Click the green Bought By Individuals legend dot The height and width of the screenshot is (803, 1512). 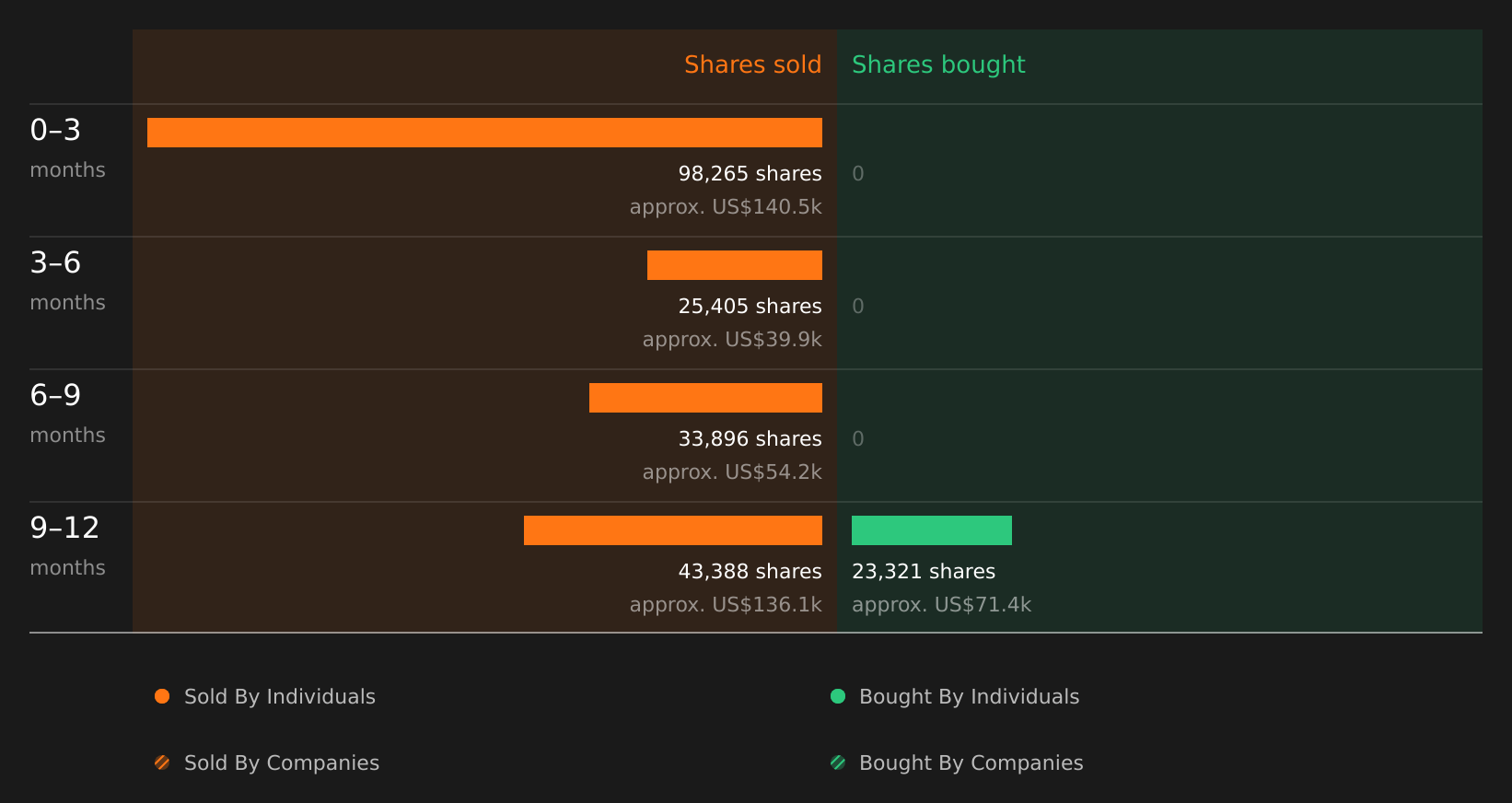838,696
